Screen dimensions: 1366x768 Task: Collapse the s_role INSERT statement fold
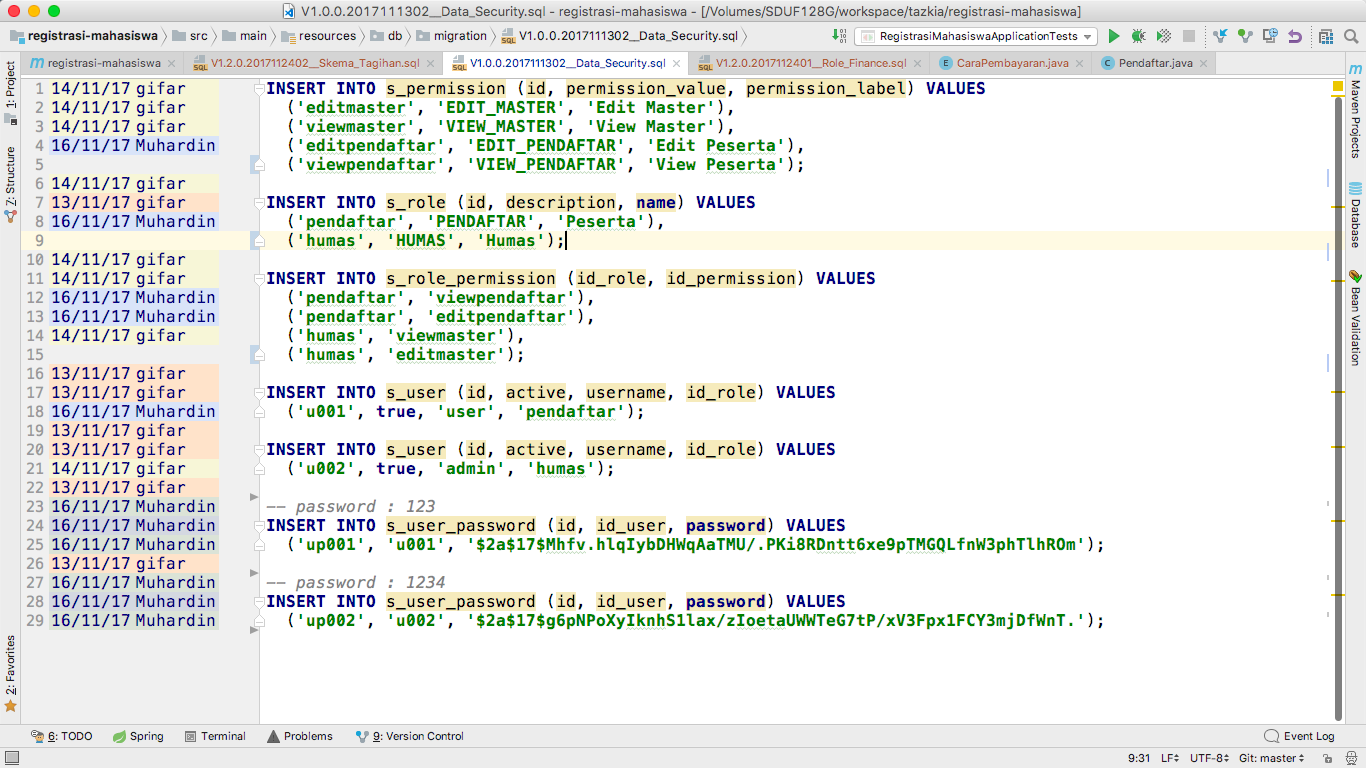pyautogui.click(x=258, y=202)
